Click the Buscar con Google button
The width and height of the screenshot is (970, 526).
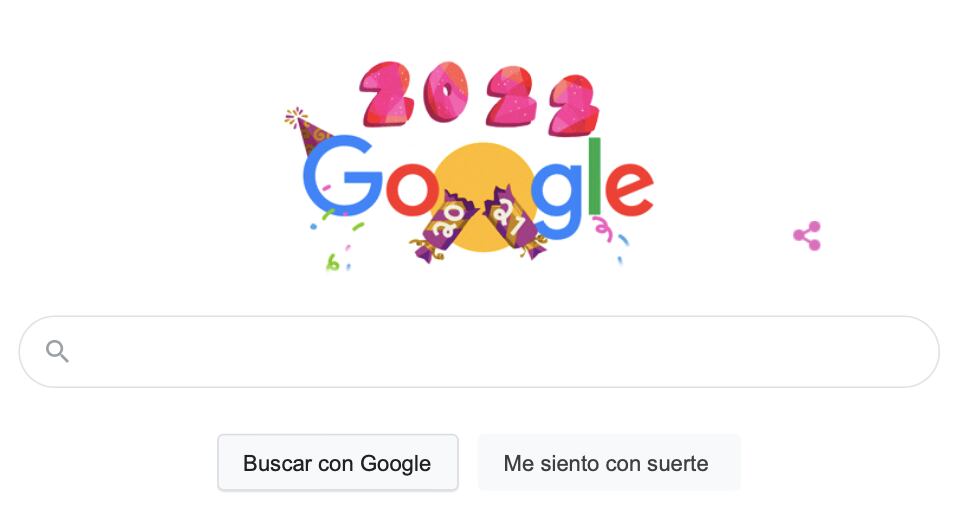(338, 463)
